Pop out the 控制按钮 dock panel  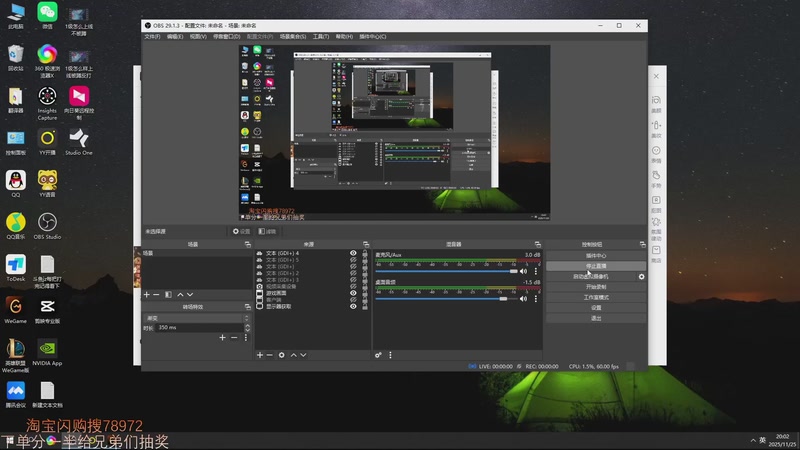click(x=642, y=244)
